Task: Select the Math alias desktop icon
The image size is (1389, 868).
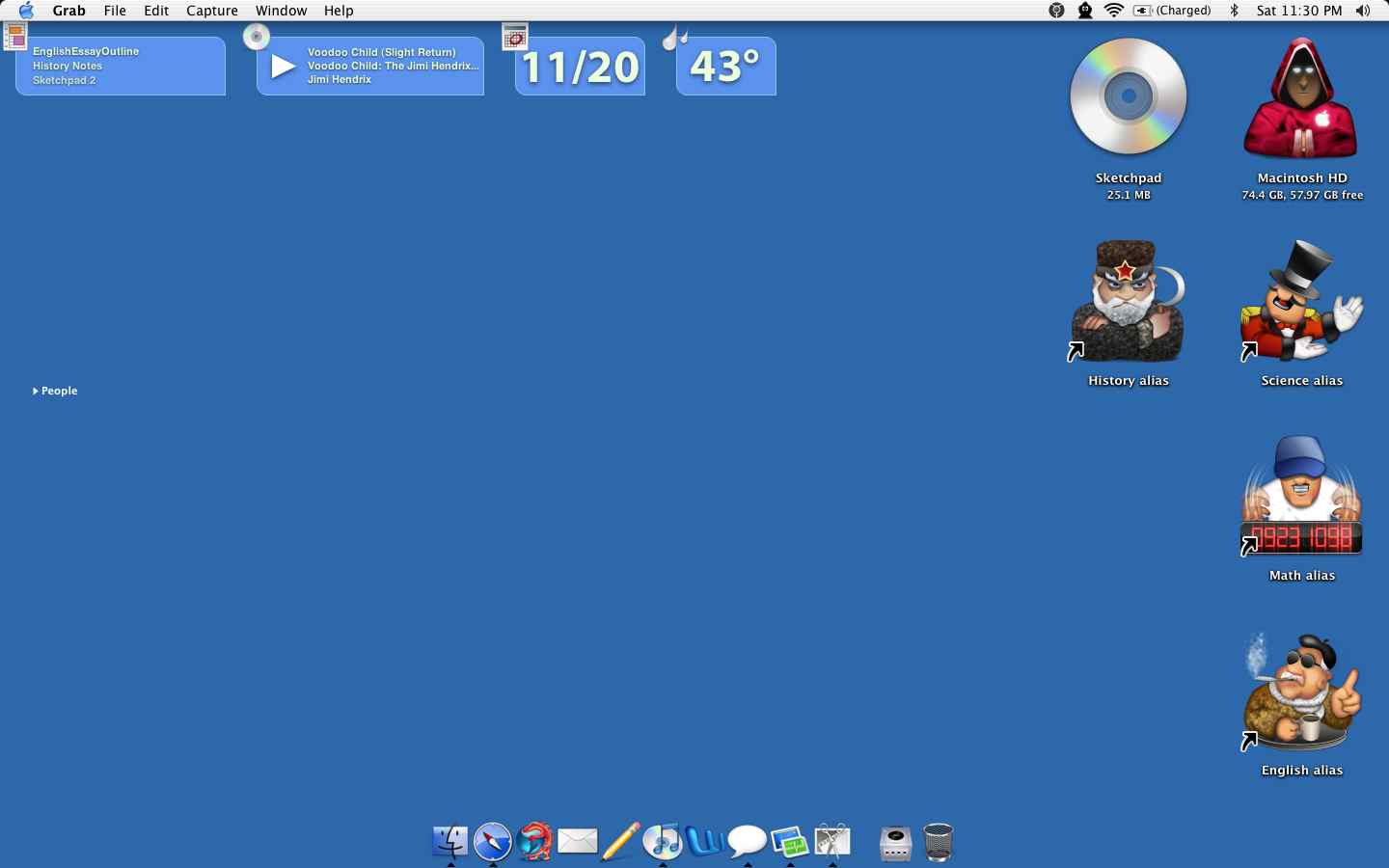Action: [1302, 496]
